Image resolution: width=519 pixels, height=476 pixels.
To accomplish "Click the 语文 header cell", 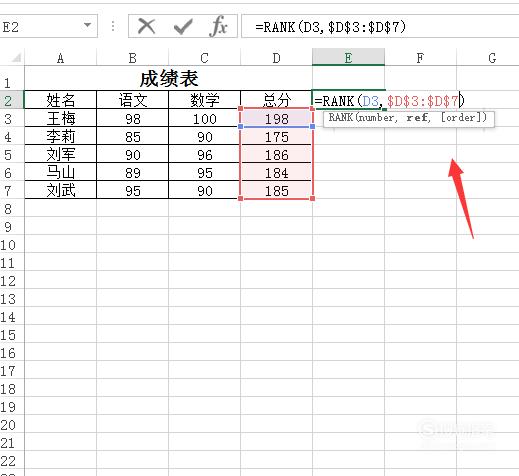I will [132, 100].
